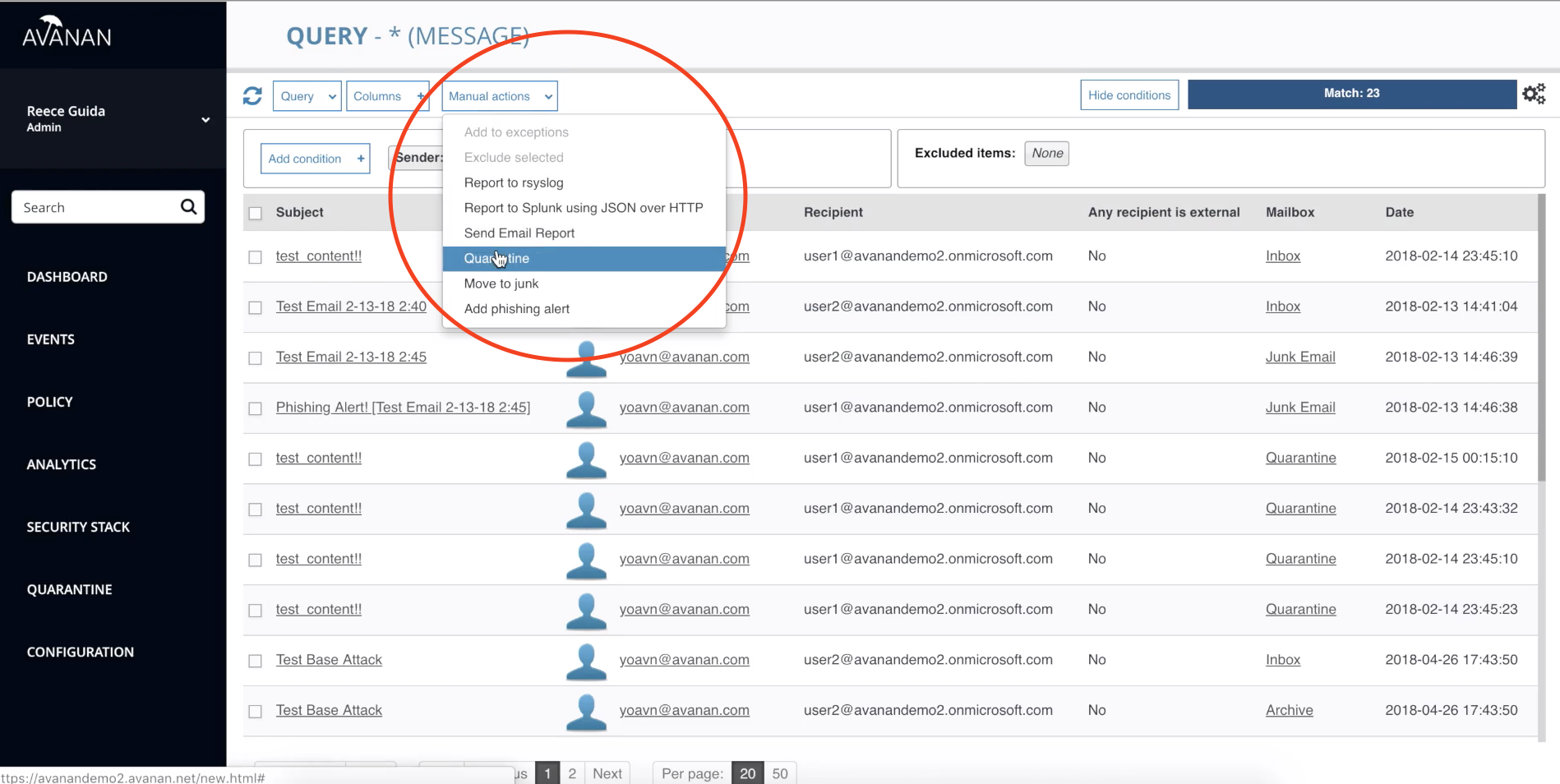Click sender avatar for 00:15:10 test_content row

pyautogui.click(x=586, y=459)
